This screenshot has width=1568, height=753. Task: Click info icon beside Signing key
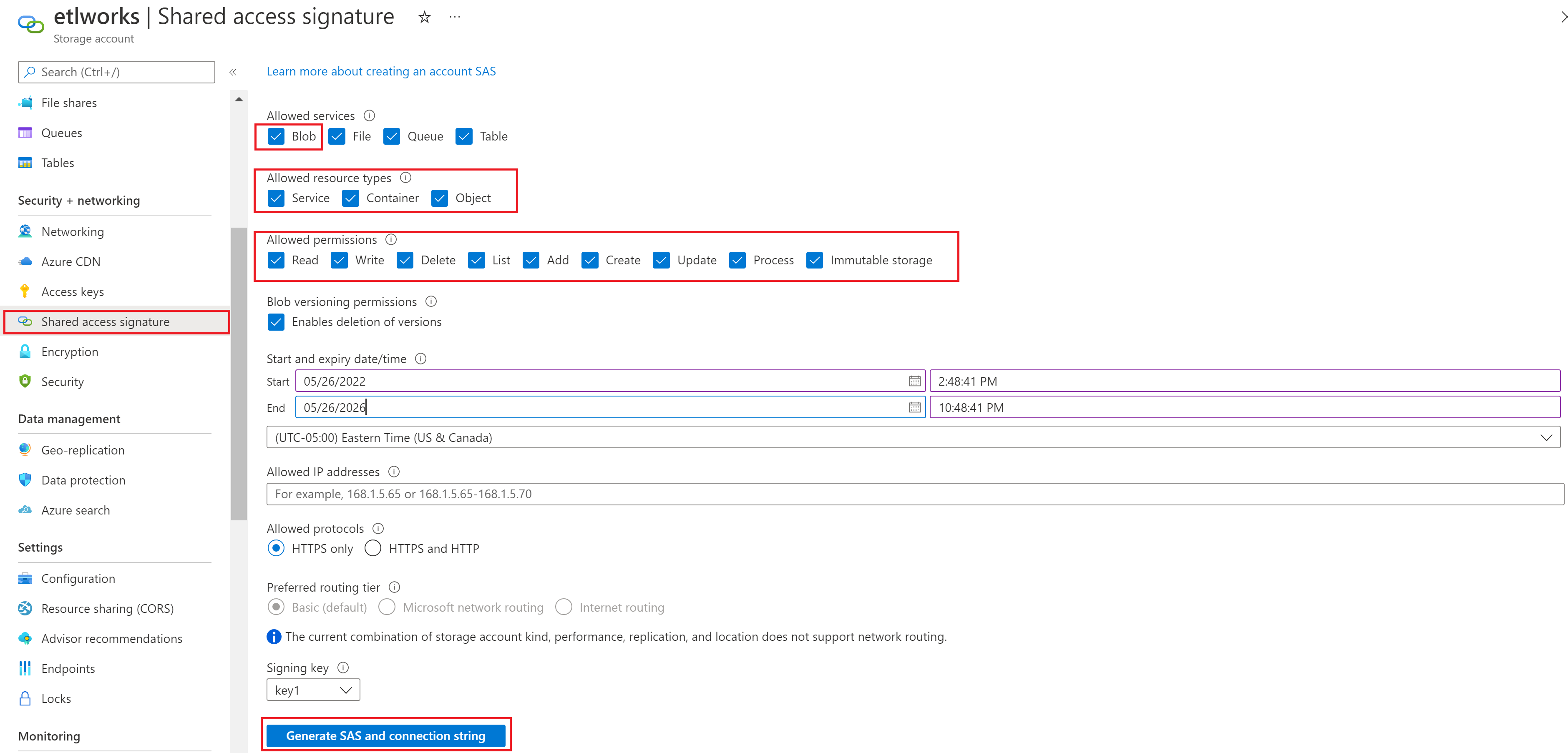(343, 667)
